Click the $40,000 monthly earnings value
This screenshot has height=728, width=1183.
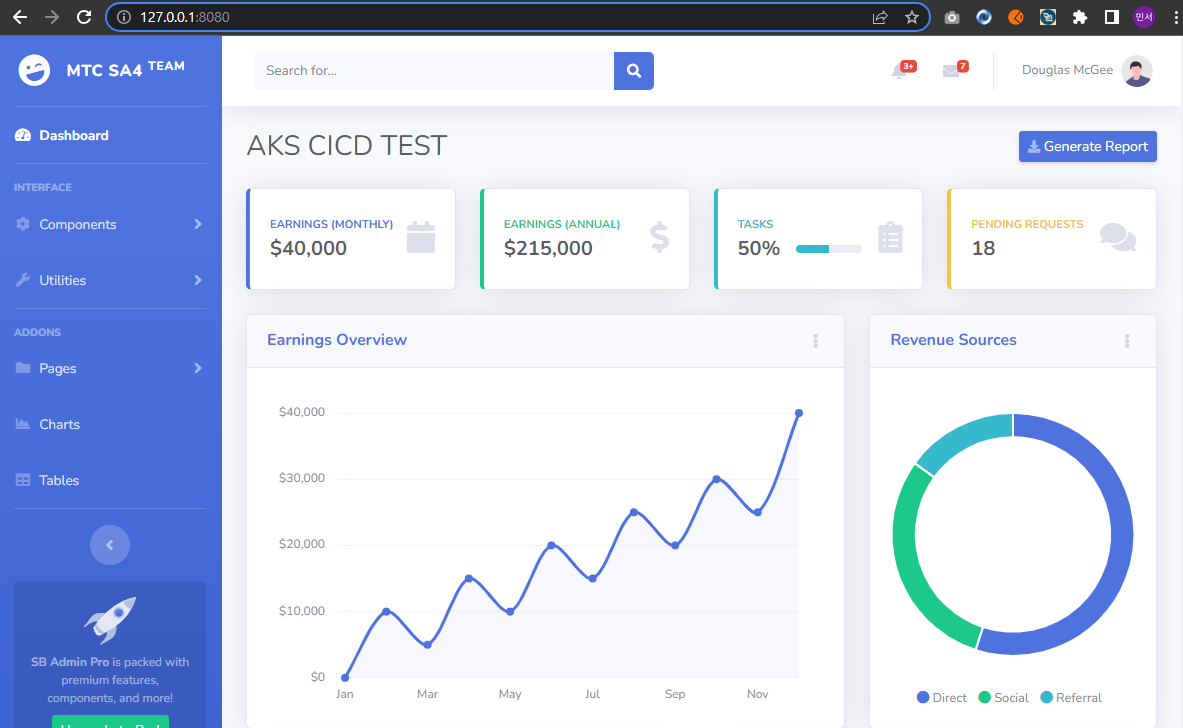[308, 248]
